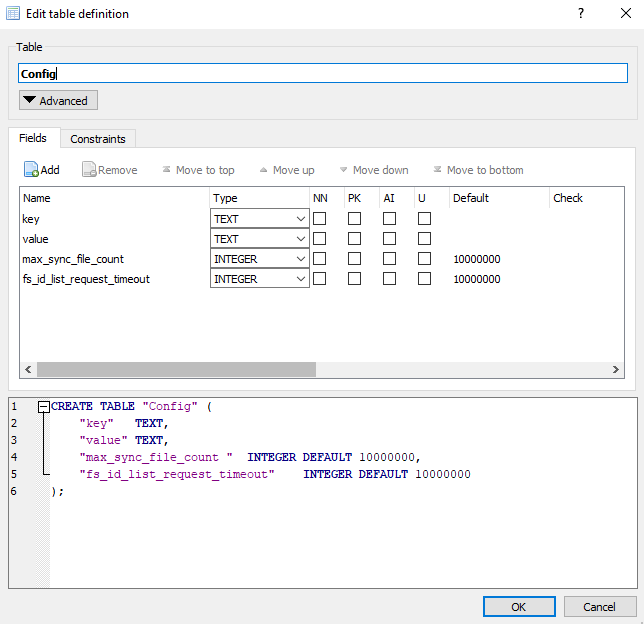Click the Remove field icon
This screenshot has height=624, width=644.
89,170
